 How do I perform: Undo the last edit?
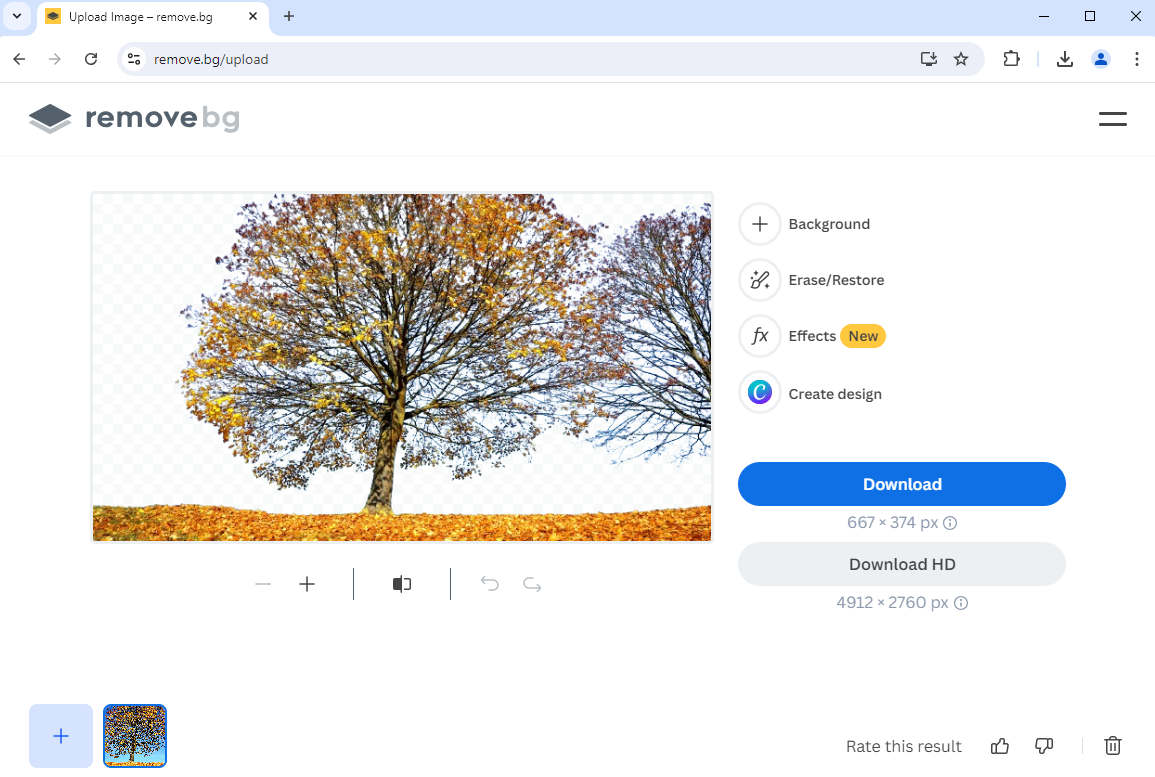click(x=489, y=584)
